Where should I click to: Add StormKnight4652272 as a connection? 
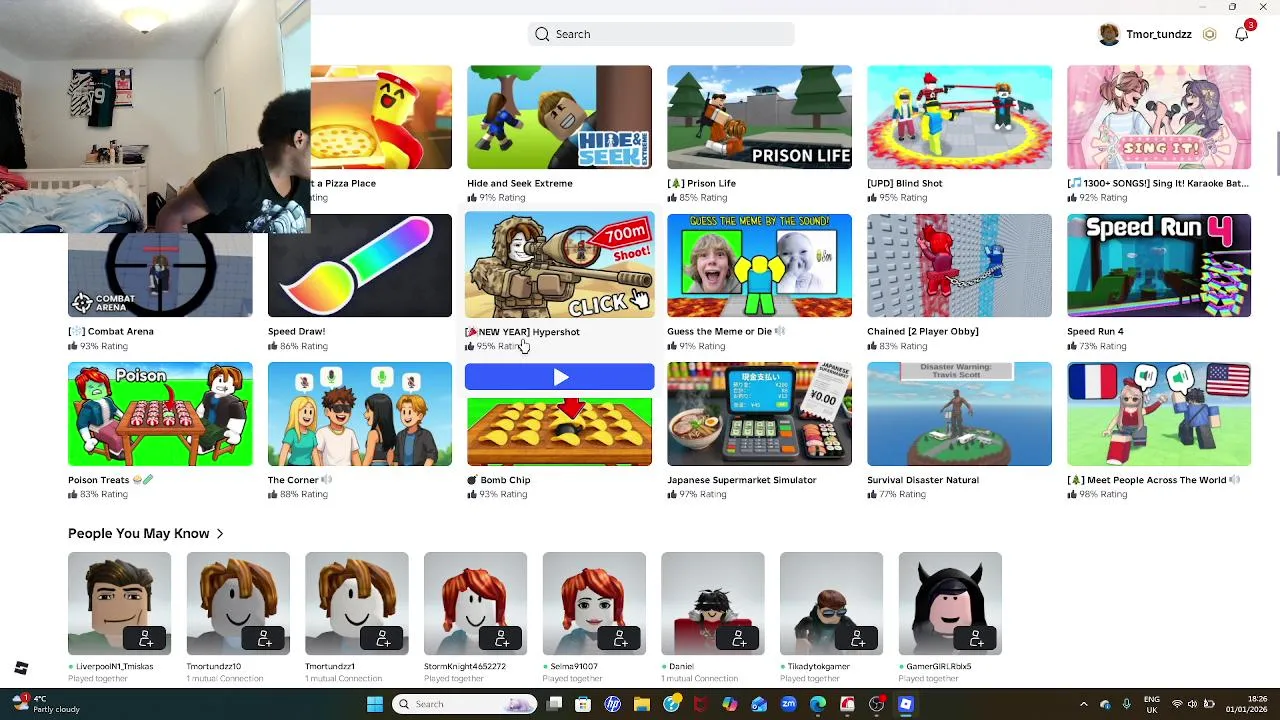click(501, 638)
